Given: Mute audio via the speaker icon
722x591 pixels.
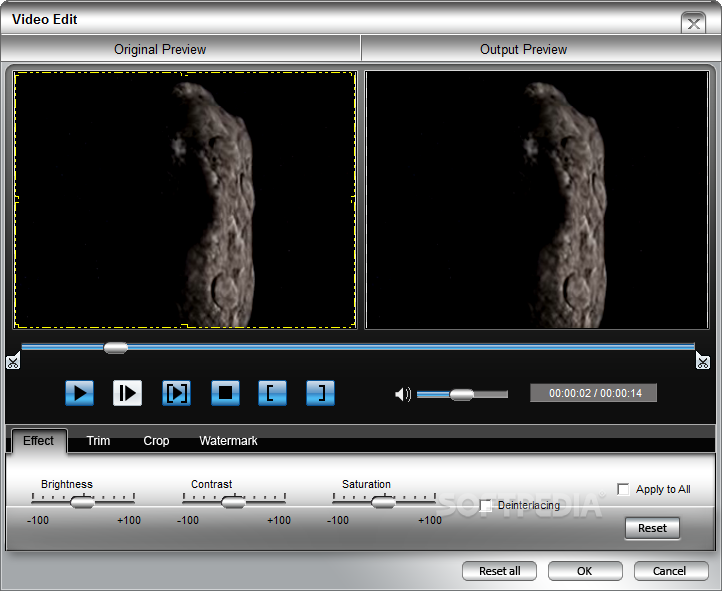Looking at the screenshot, I should click(403, 394).
